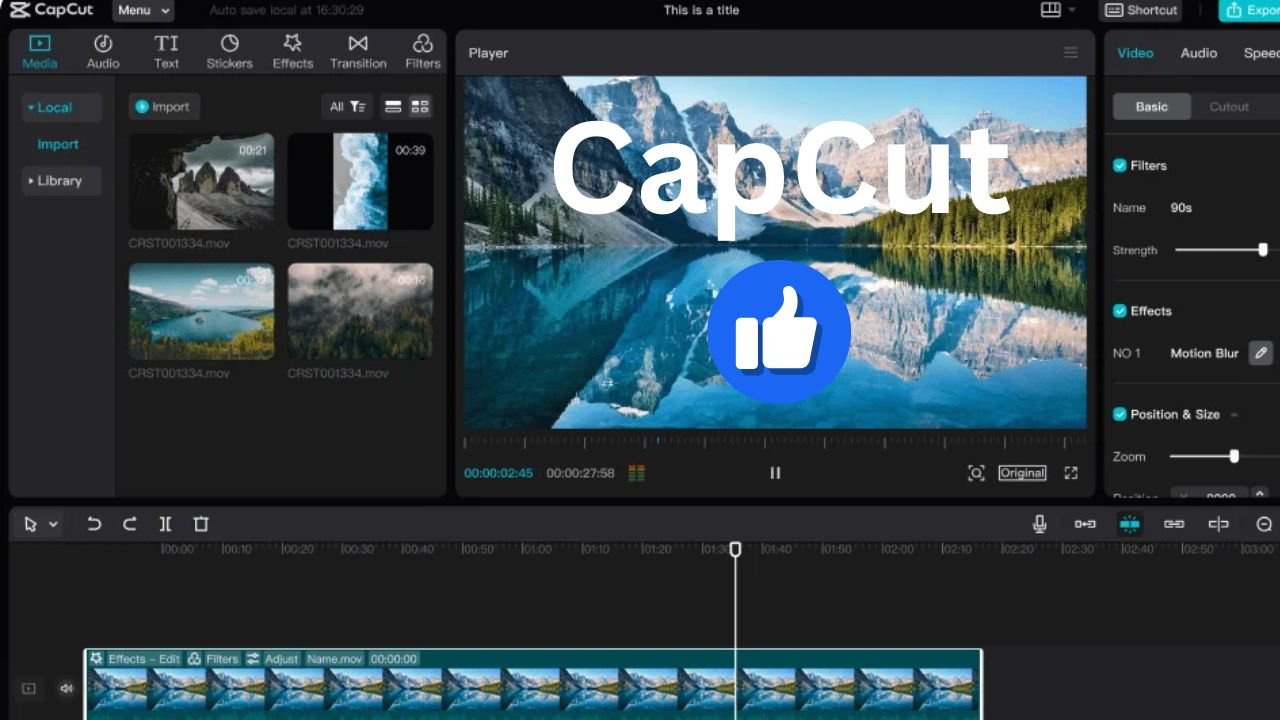Click the Motion Blur effect name
Image resolution: width=1280 pixels, height=720 pixels.
click(1204, 353)
